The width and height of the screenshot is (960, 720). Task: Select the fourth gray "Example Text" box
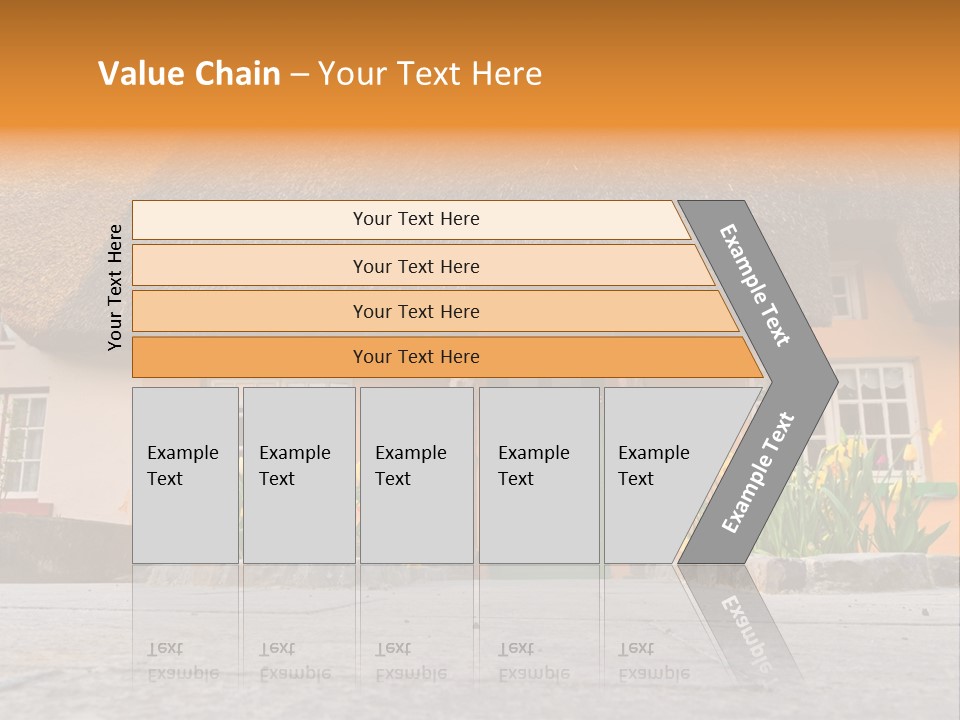pyautogui.click(x=538, y=474)
